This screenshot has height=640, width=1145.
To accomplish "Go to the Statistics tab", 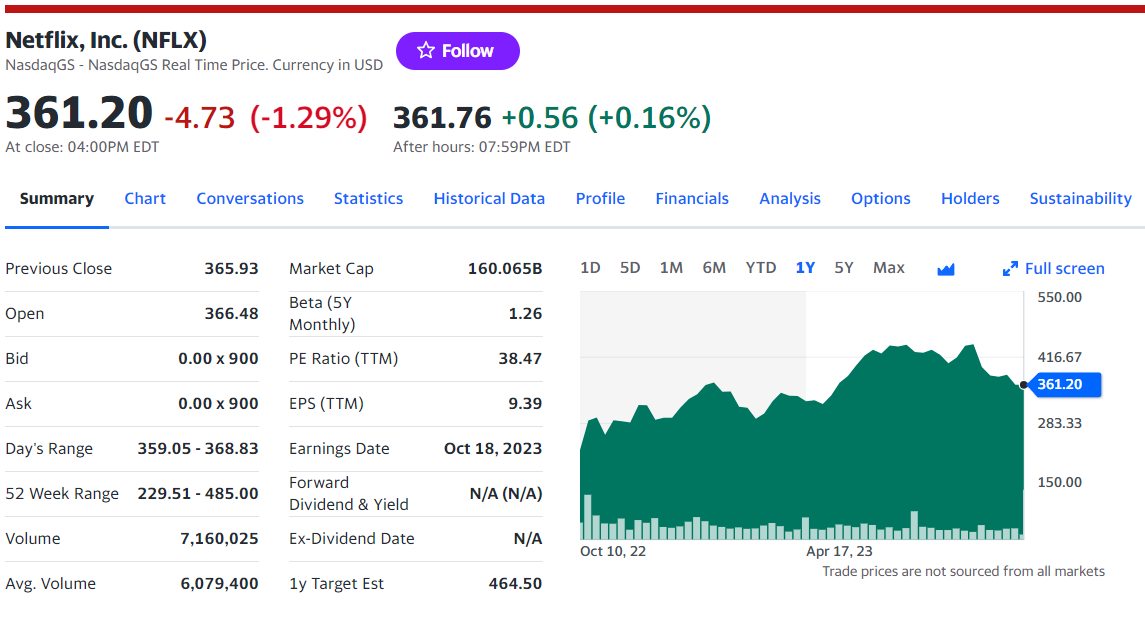I will pyautogui.click(x=369, y=199).
